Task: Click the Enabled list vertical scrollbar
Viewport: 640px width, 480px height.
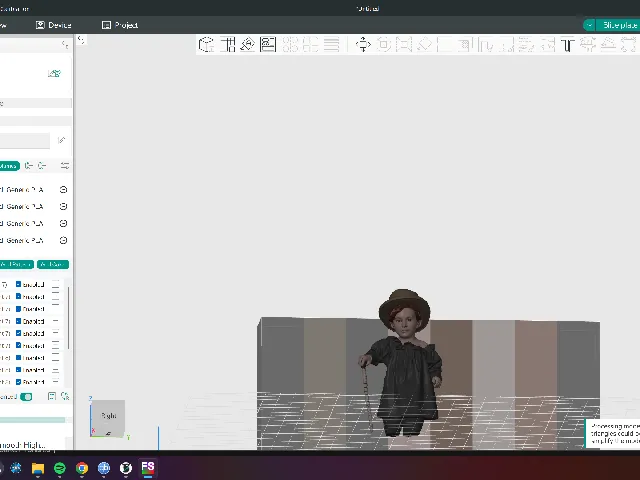Action: [68, 318]
